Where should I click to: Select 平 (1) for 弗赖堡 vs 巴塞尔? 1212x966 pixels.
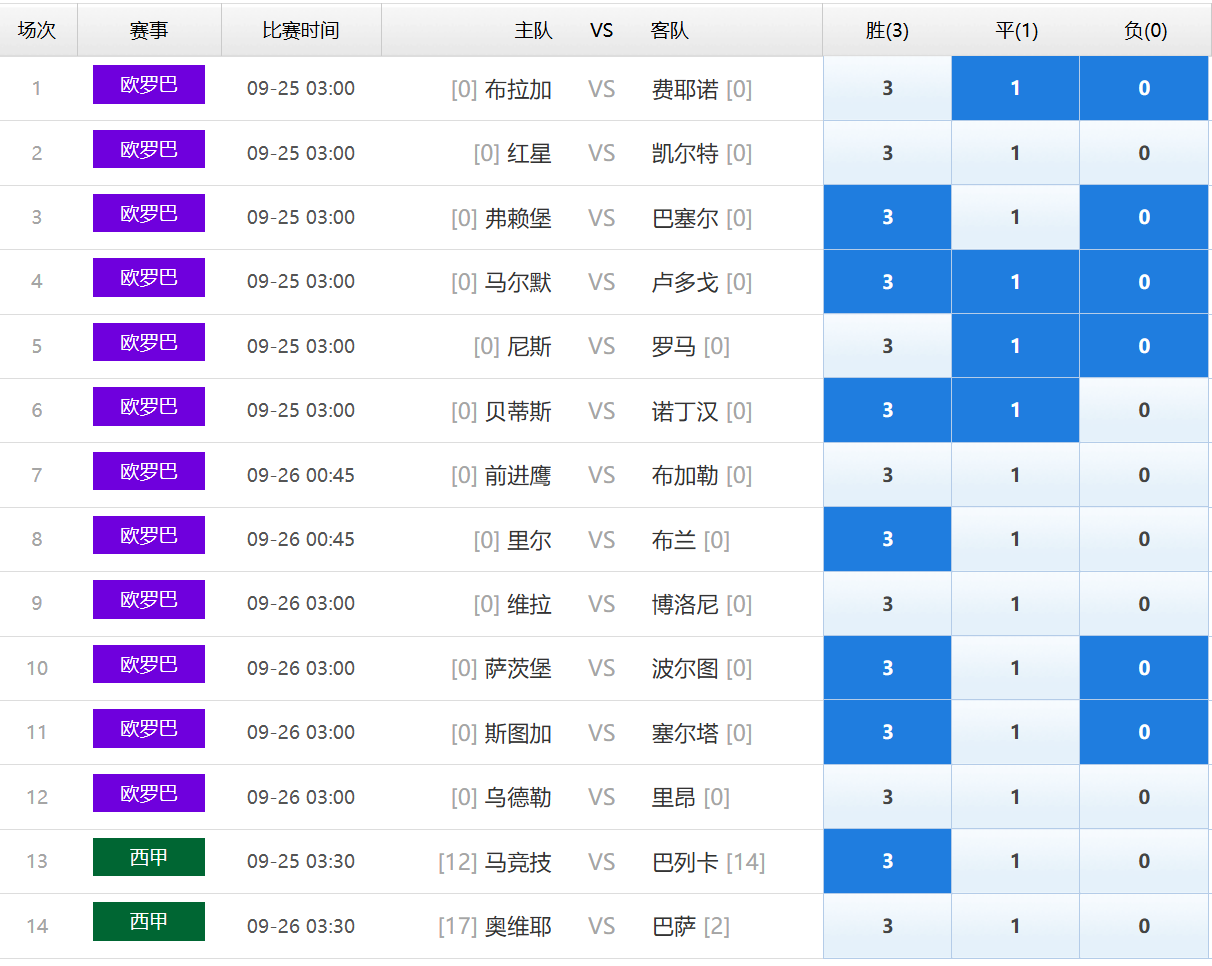click(1015, 217)
